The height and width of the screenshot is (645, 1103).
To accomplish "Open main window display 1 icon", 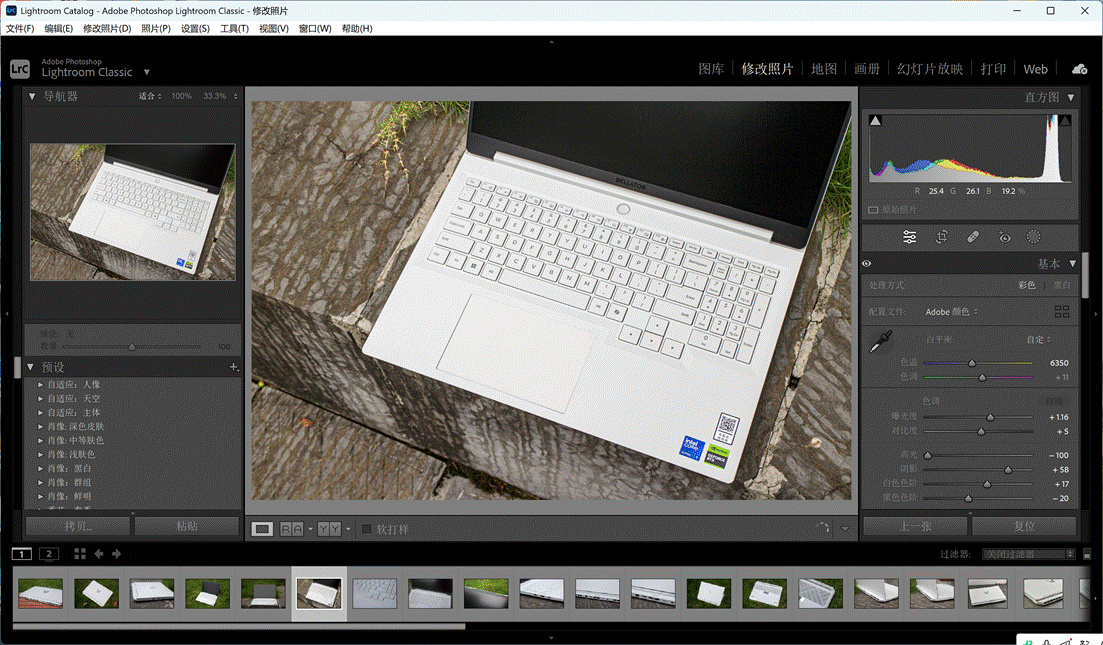I will coord(22,554).
